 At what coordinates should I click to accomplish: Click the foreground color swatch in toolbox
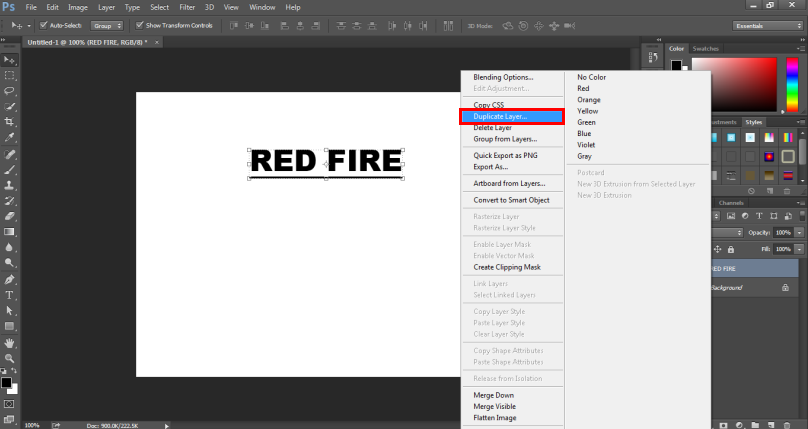6,382
